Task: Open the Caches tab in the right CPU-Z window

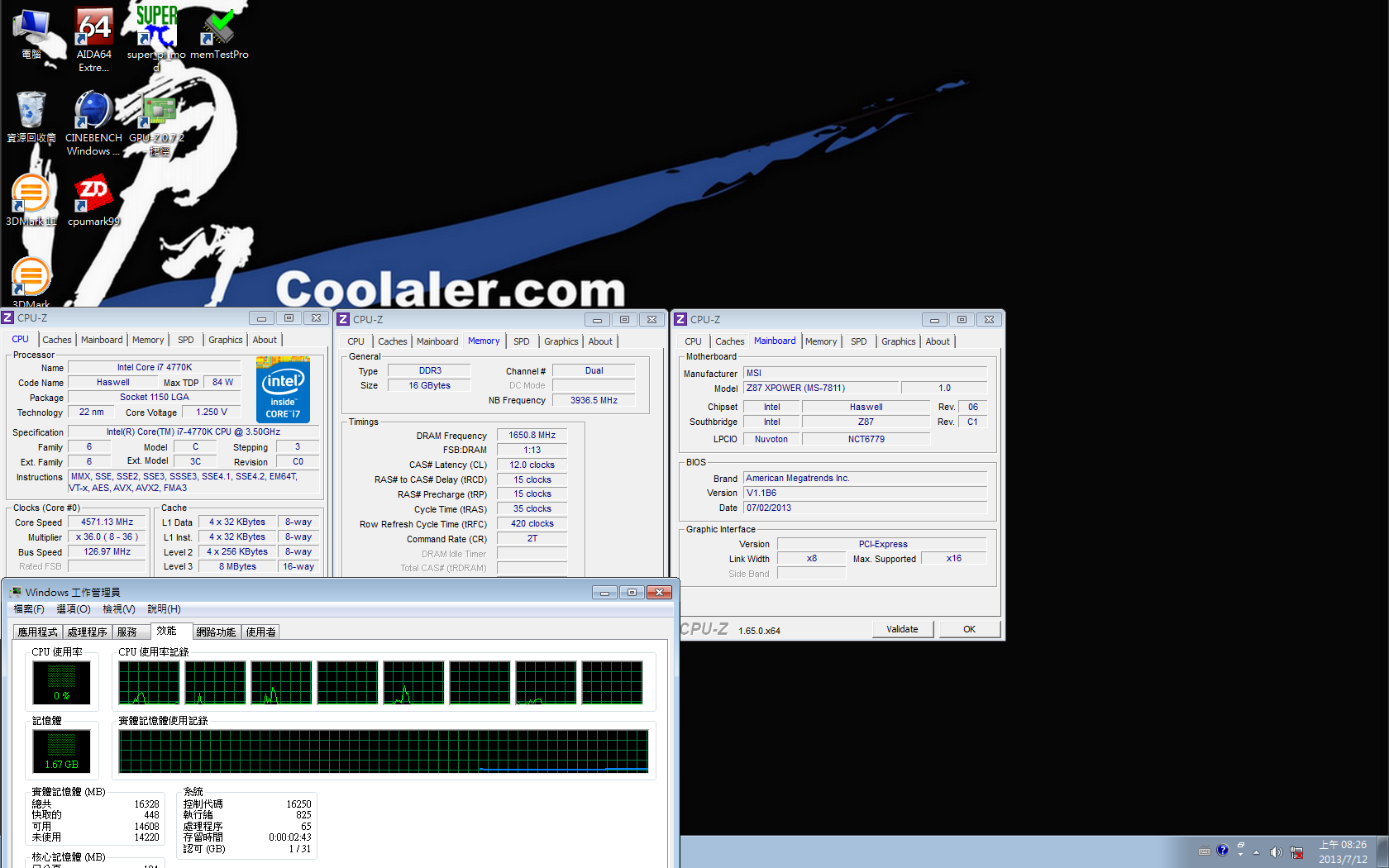Action: pyautogui.click(x=730, y=341)
